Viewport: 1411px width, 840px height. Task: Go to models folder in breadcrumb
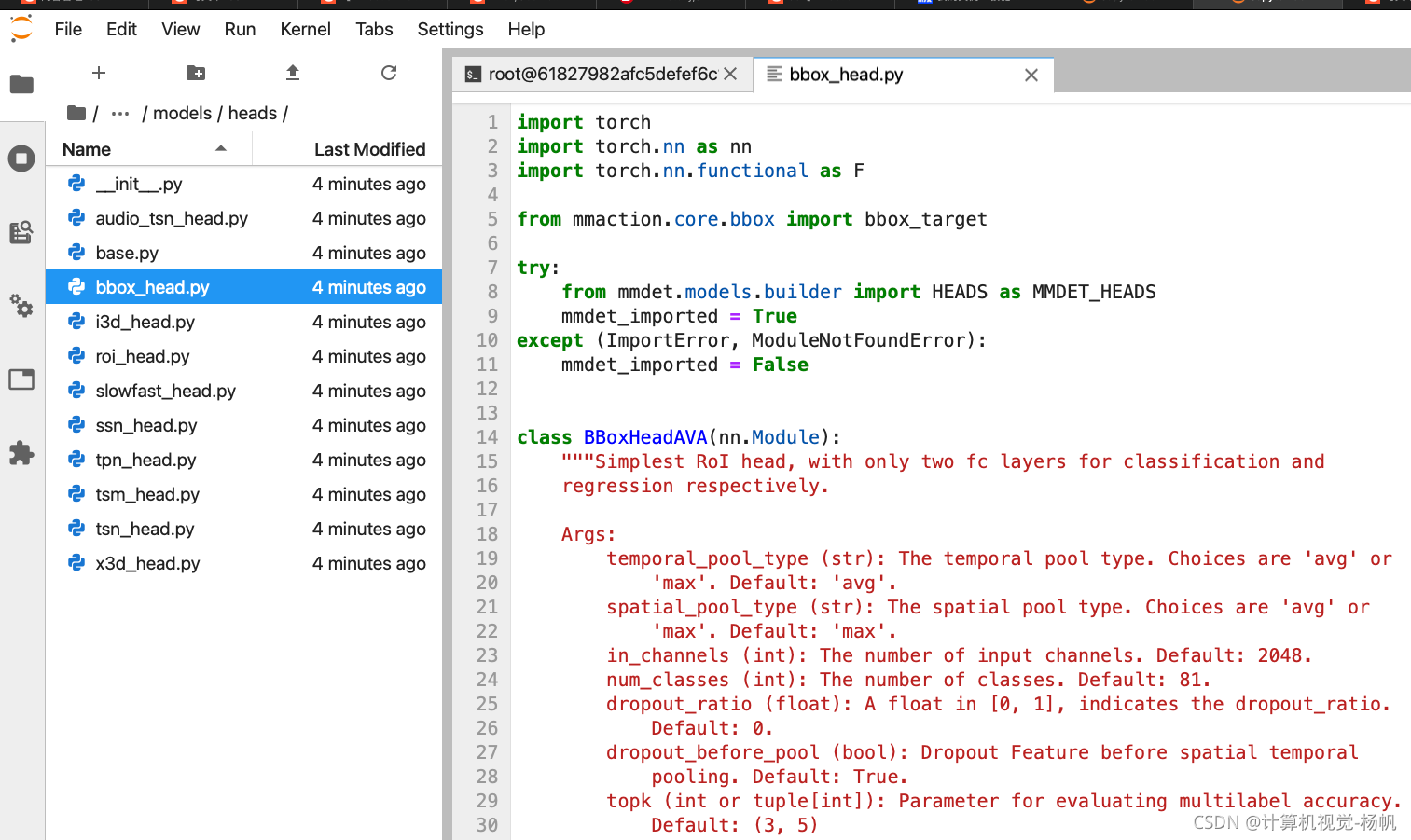click(182, 113)
